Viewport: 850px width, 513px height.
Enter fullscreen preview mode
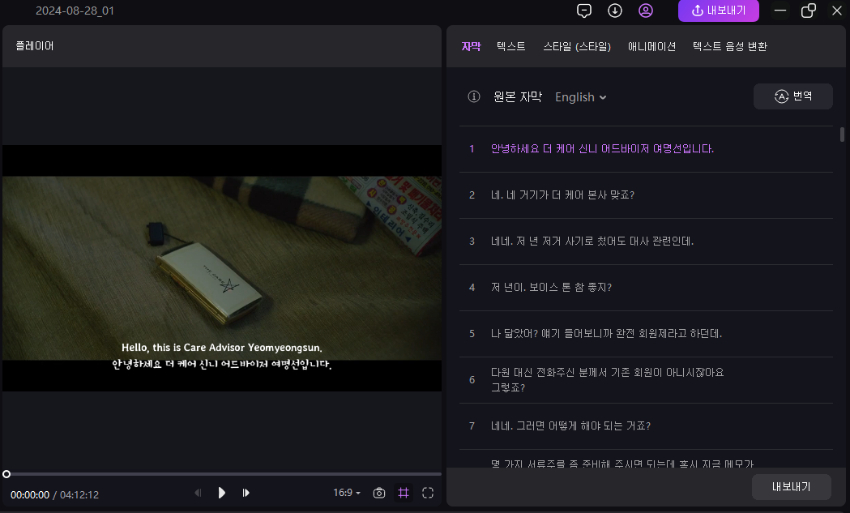[428, 493]
